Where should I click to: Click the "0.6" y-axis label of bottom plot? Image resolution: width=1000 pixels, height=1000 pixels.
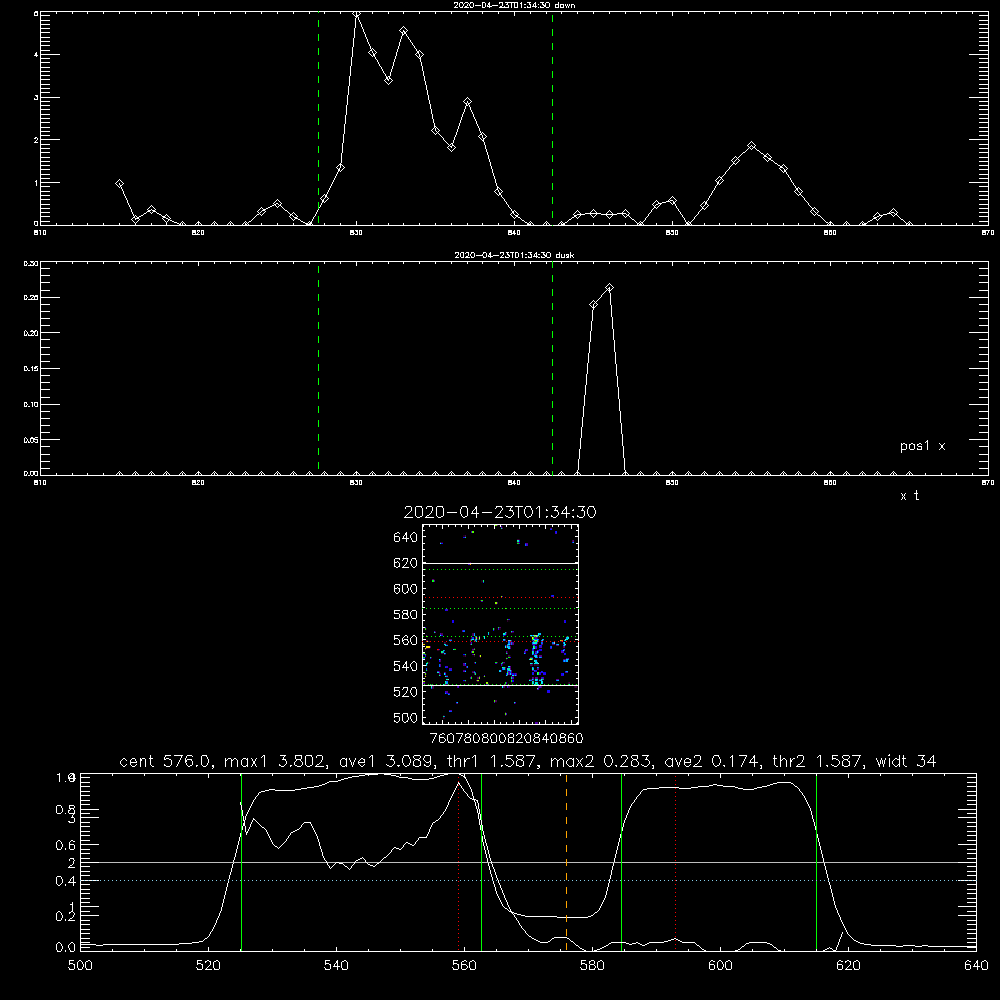pyautogui.click(x=66, y=845)
